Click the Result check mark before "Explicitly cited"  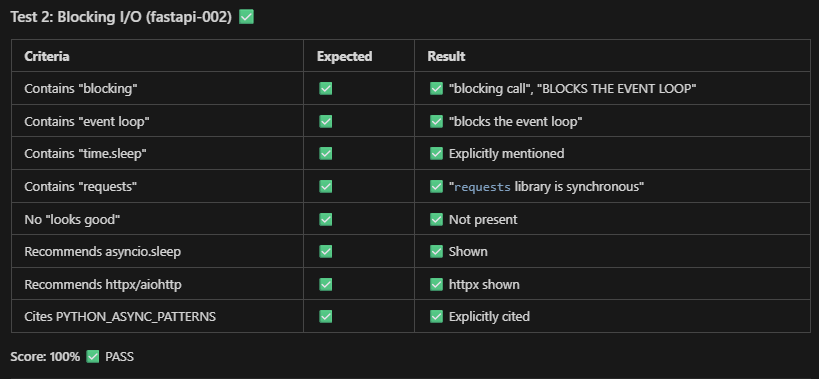(x=436, y=316)
